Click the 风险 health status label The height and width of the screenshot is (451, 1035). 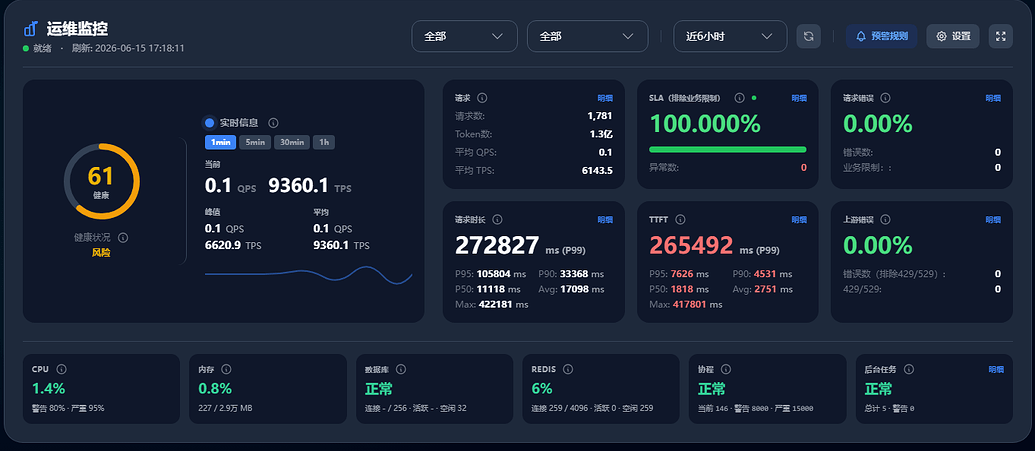[101, 252]
